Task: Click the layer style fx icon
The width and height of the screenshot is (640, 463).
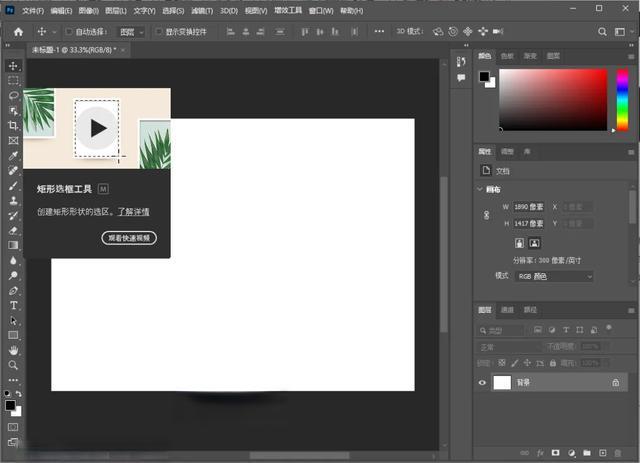Action: [539, 453]
